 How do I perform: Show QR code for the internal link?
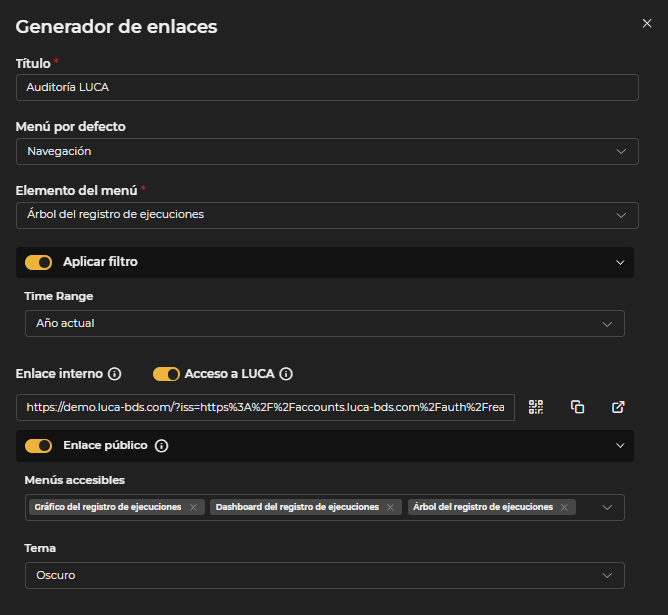[536, 407]
